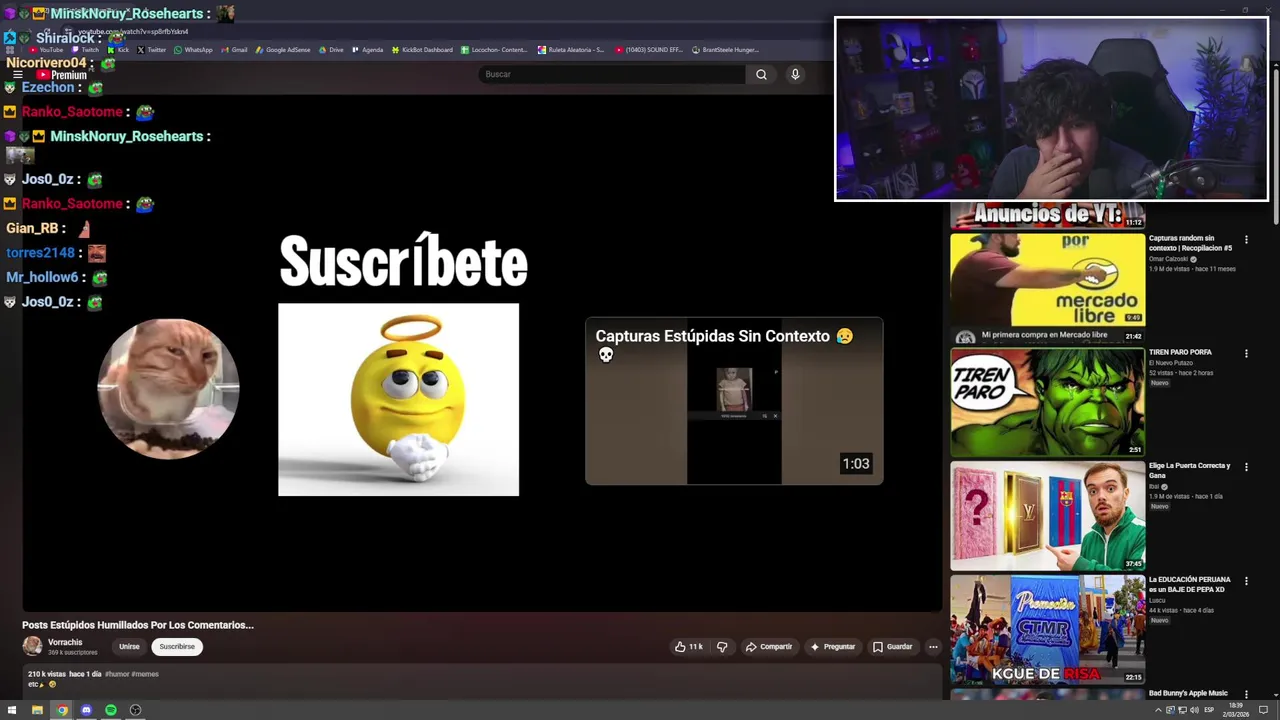Image resolution: width=1280 pixels, height=720 pixels.
Task: Switch to Chrome in the taskbar
Action: [62, 710]
